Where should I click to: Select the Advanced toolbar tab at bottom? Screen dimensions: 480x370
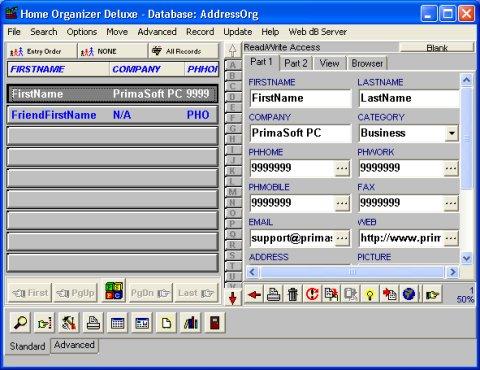[74, 345]
